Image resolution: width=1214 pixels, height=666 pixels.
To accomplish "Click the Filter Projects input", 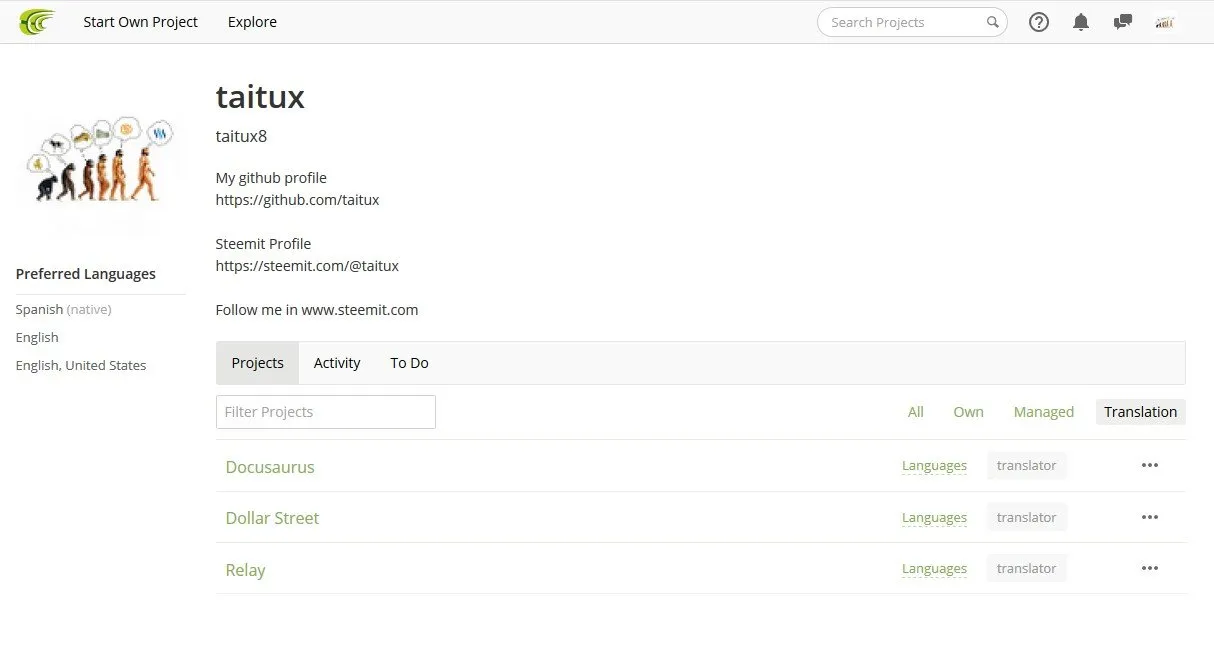I will (326, 412).
